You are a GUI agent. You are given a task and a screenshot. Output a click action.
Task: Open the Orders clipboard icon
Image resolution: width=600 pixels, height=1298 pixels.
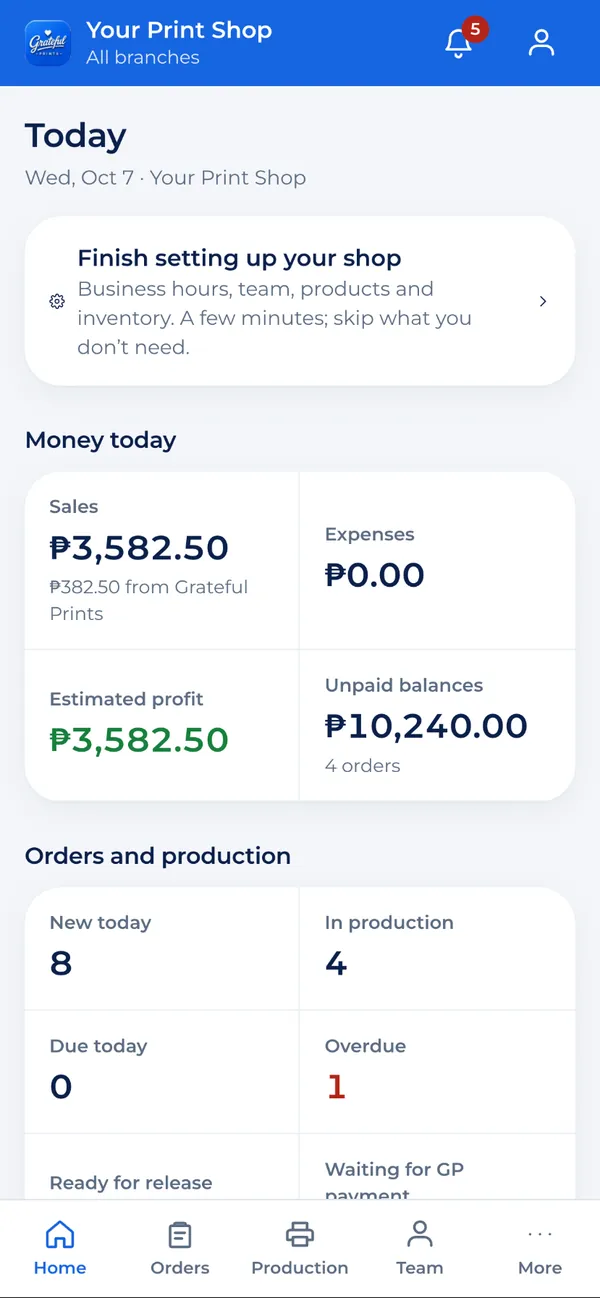pyautogui.click(x=180, y=1234)
